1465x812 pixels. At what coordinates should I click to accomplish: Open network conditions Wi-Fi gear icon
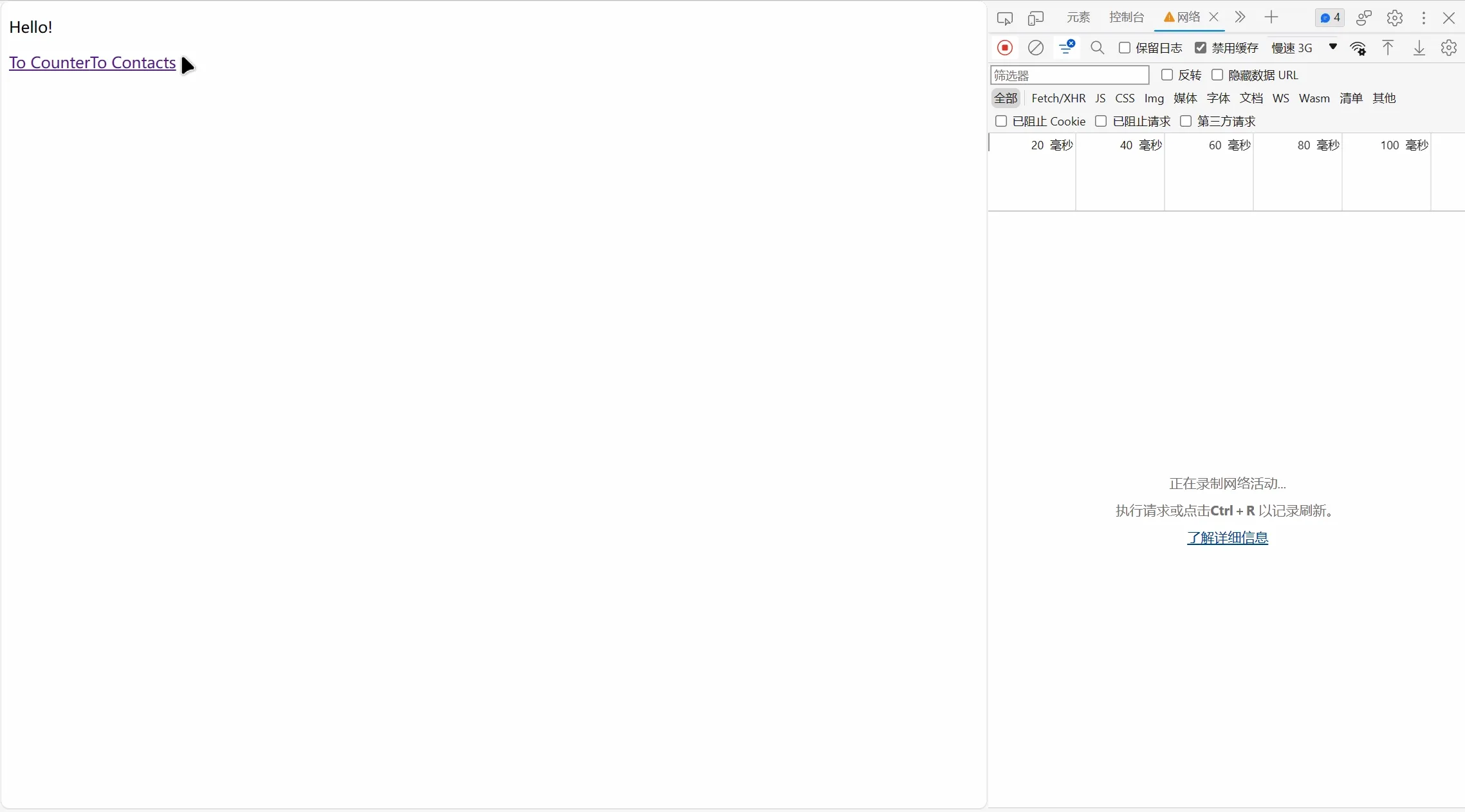pyautogui.click(x=1358, y=48)
